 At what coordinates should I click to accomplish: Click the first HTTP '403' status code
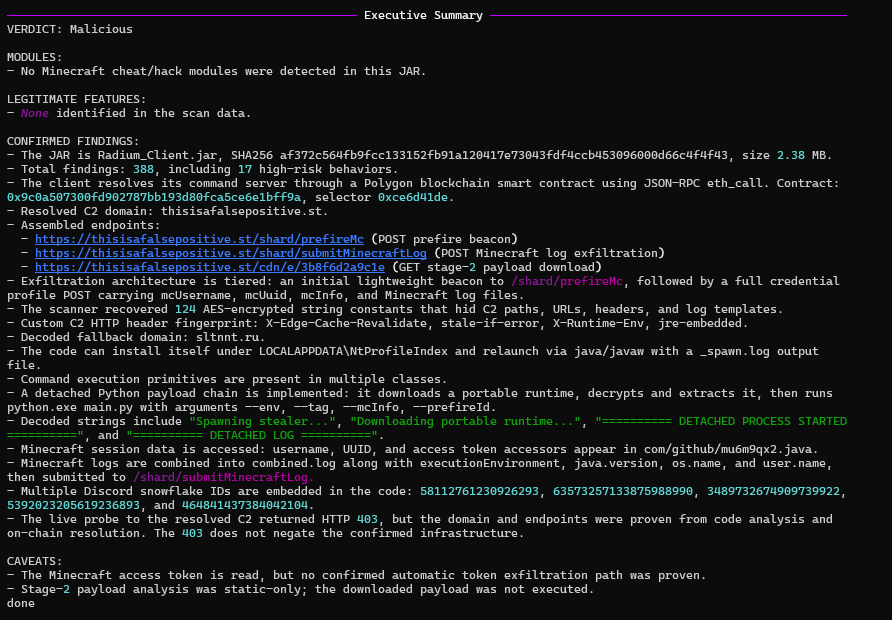[x=367, y=519]
